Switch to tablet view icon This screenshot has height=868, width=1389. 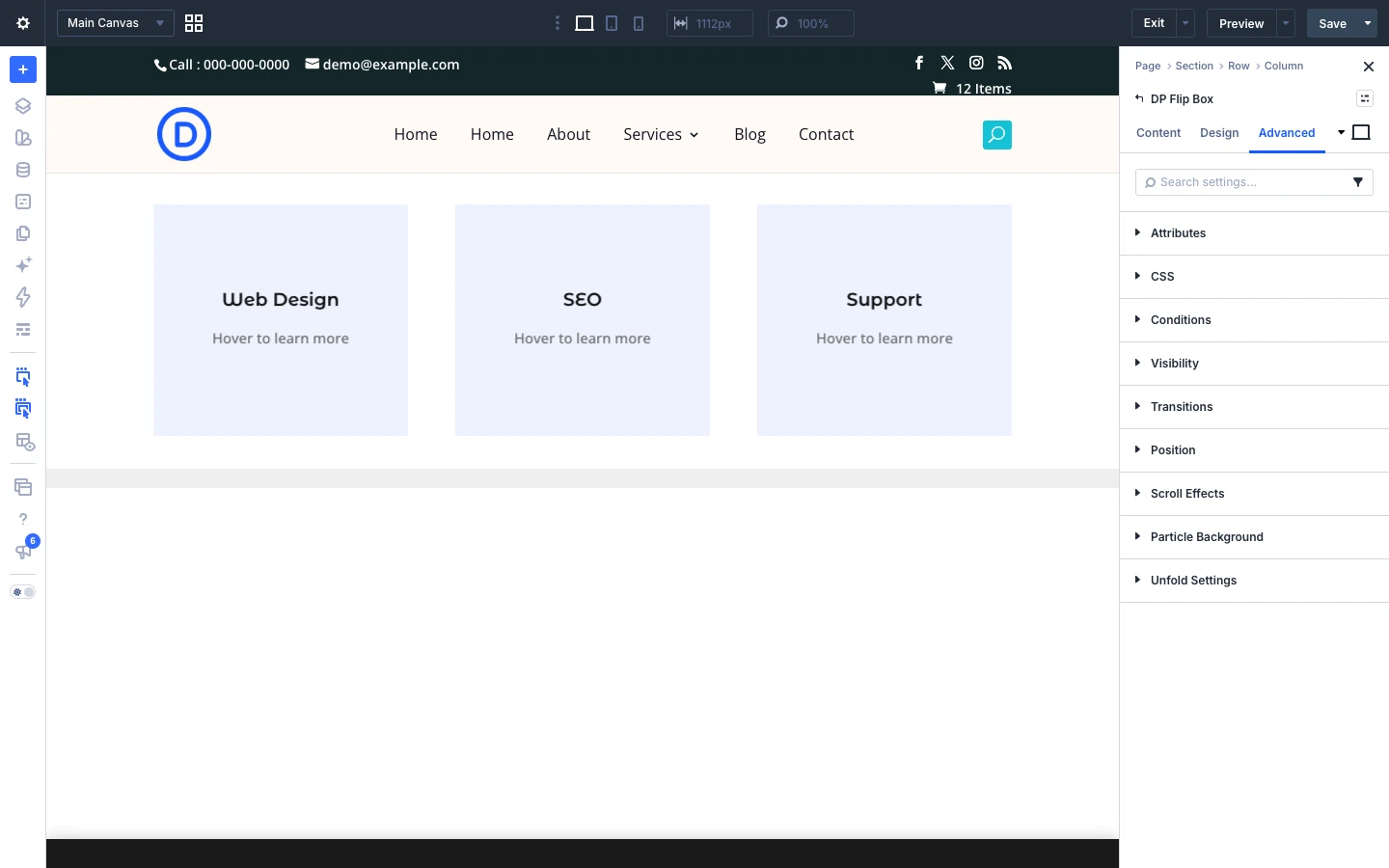(x=612, y=23)
